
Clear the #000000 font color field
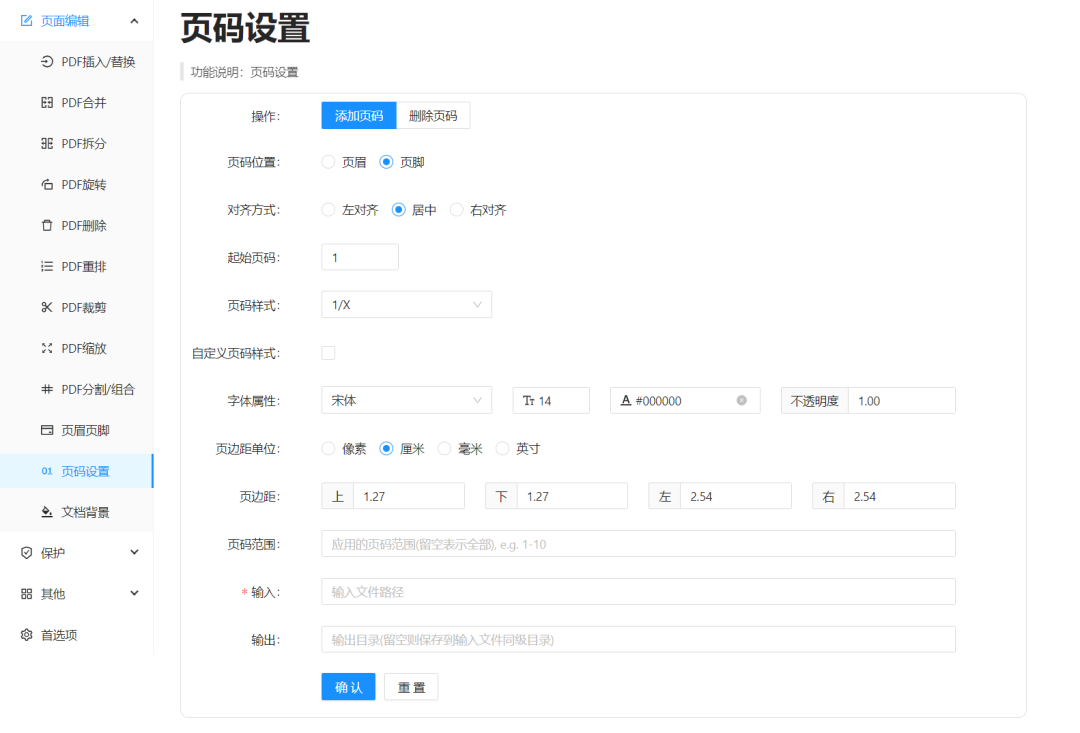[742, 400]
